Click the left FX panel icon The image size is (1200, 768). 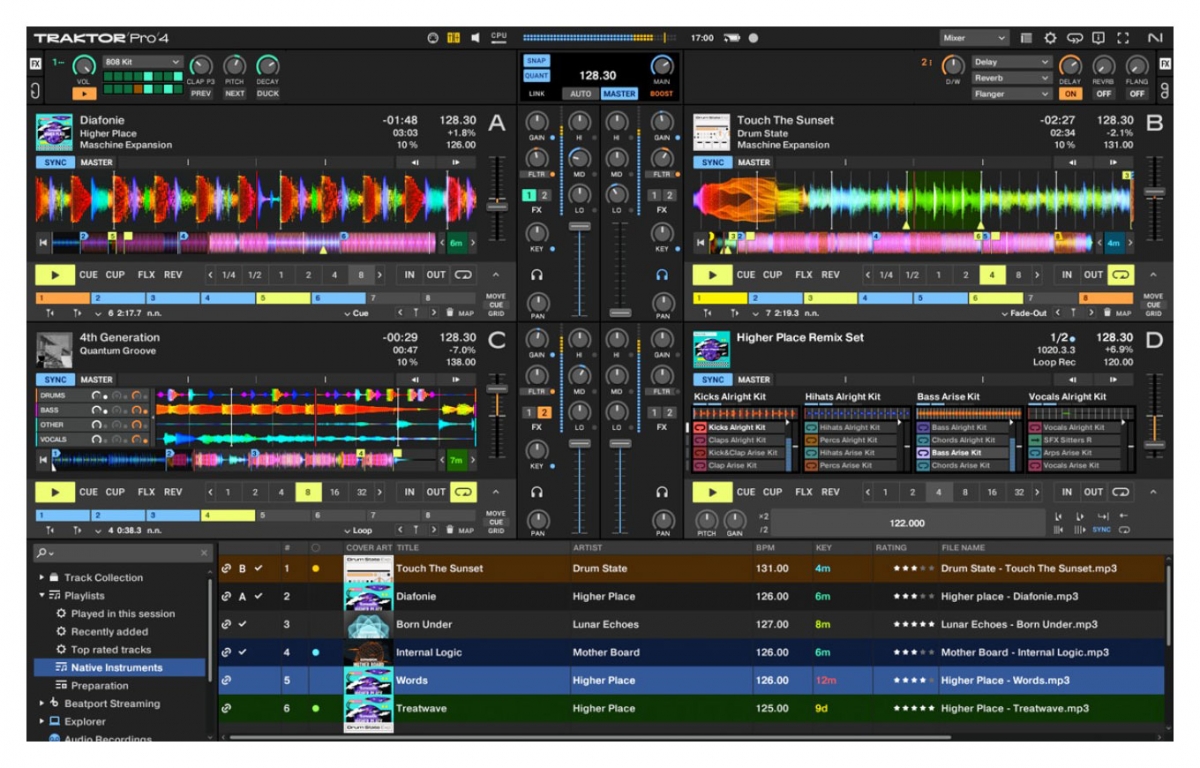tap(36, 63)
